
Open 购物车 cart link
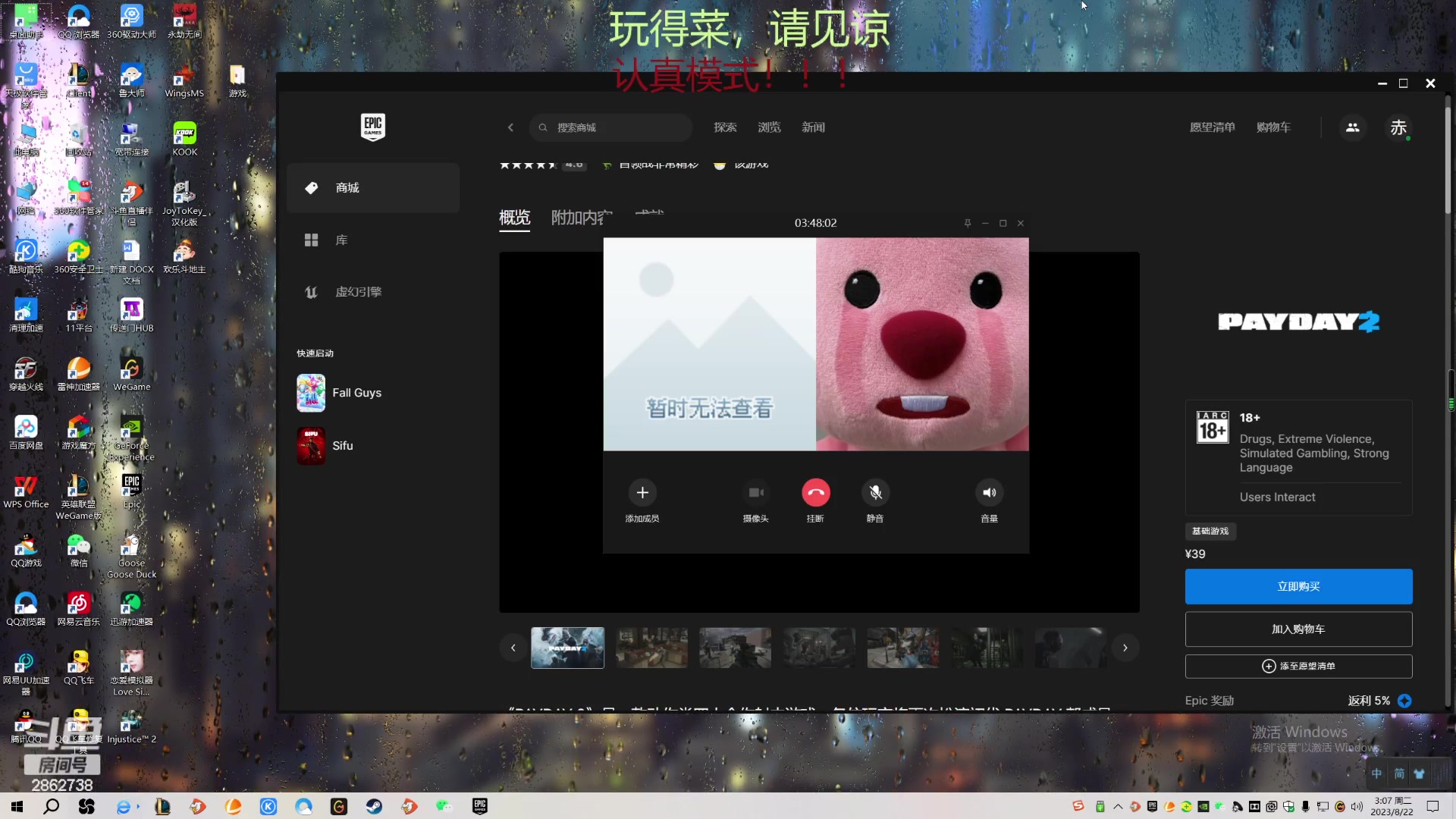click(x=1273, y=127)
